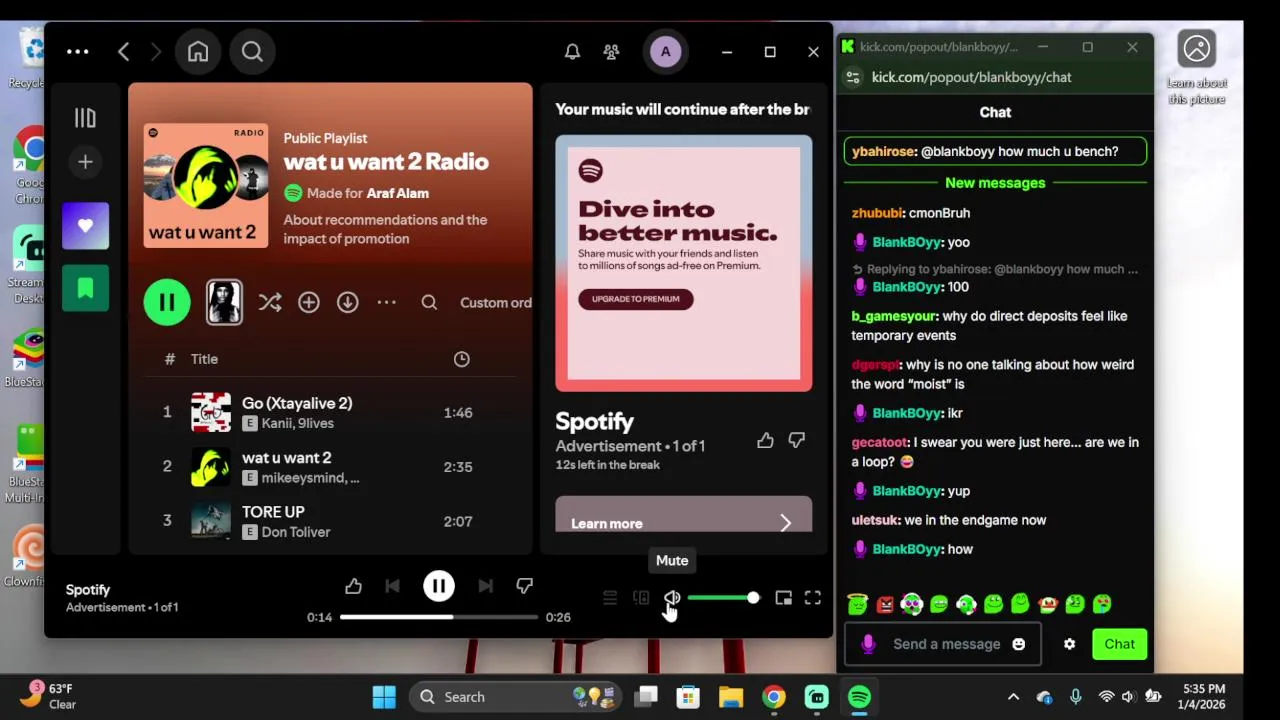Image resolution: width=1280 pixels, height=720 pixels.
Task: Search within the playlist
Action: 429,302
